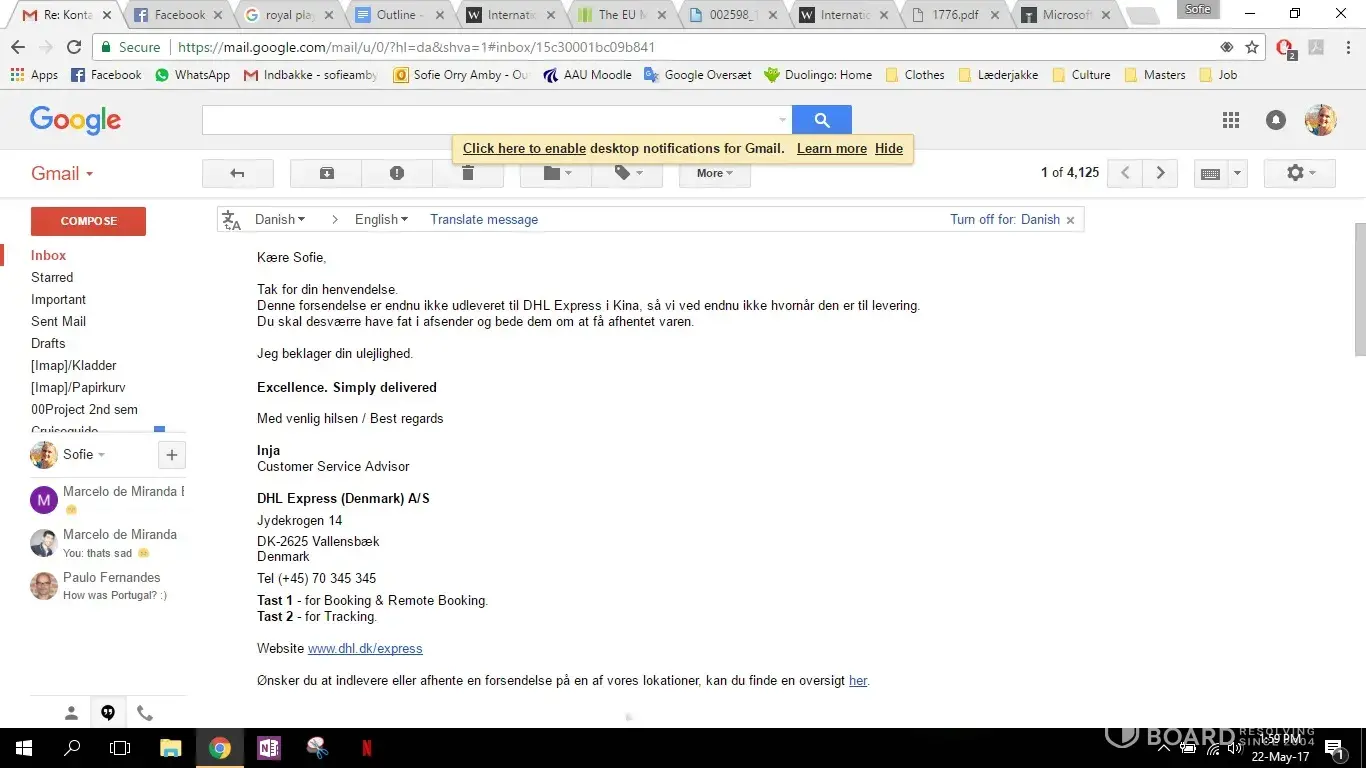Launch File Explorer from the taskbar

click(171, 748)
